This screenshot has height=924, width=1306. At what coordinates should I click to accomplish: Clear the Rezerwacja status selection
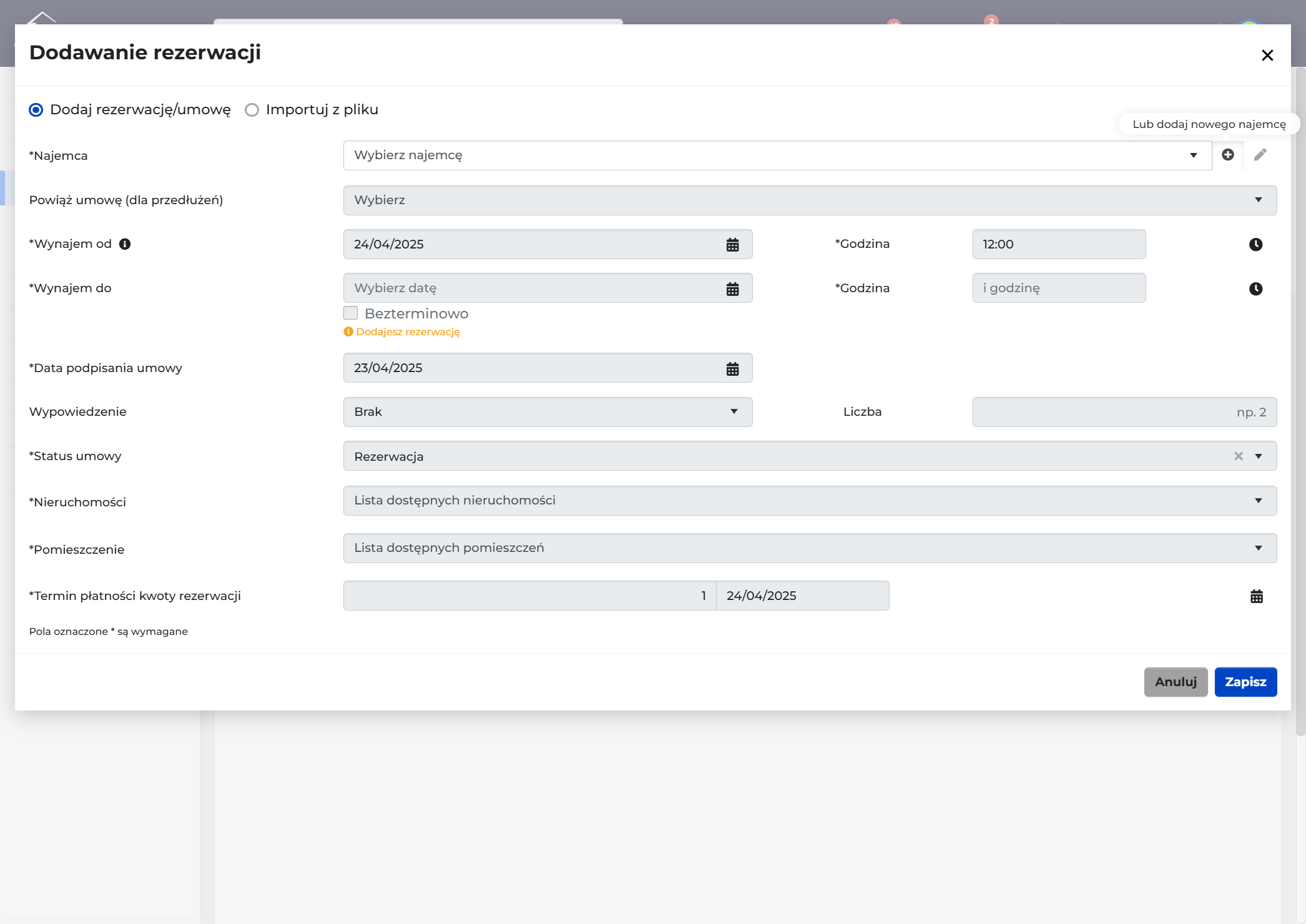[x=1239, y=456]
